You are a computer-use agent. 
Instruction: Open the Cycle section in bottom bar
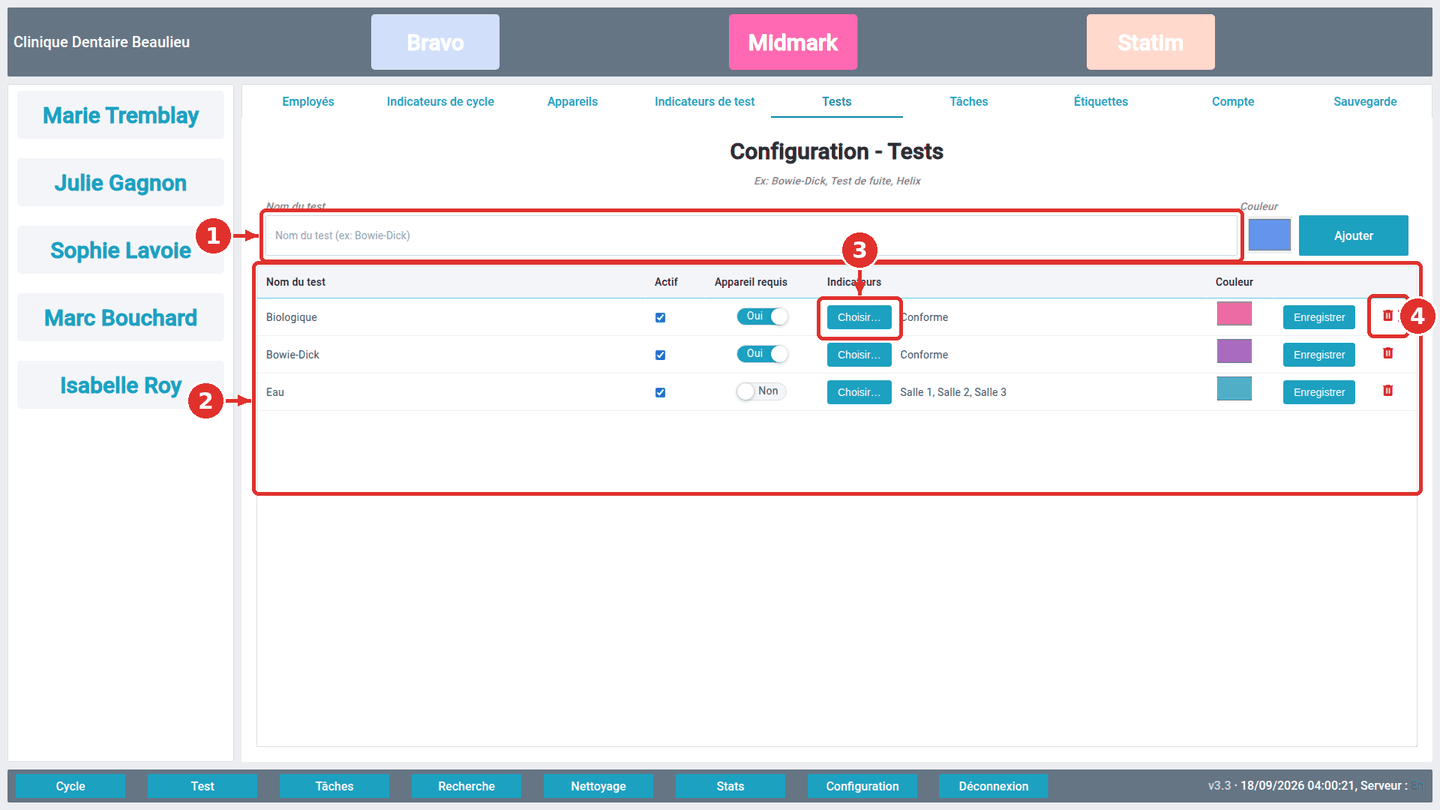coord(70,786)
